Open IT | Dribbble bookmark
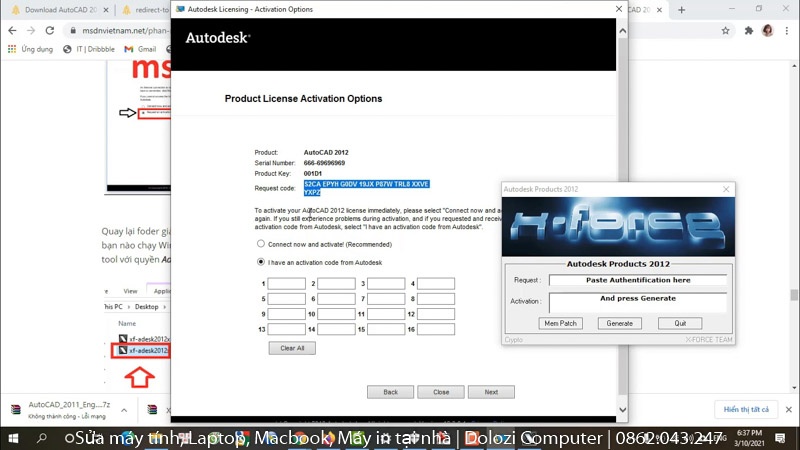 click(89, 49)
